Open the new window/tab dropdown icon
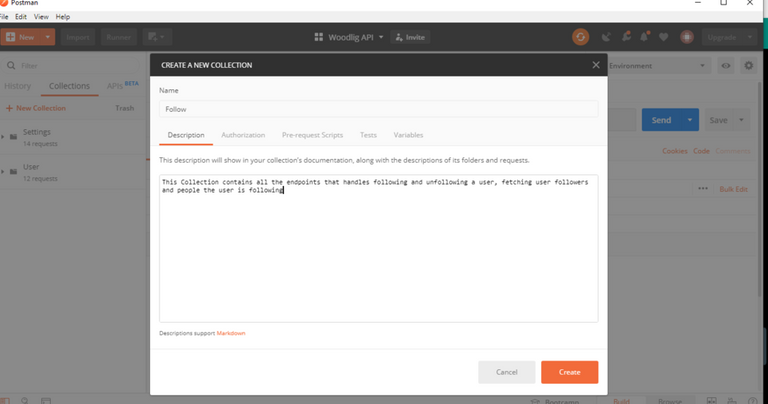The height and width of the screenshot is (404, 768). (157, 37)
